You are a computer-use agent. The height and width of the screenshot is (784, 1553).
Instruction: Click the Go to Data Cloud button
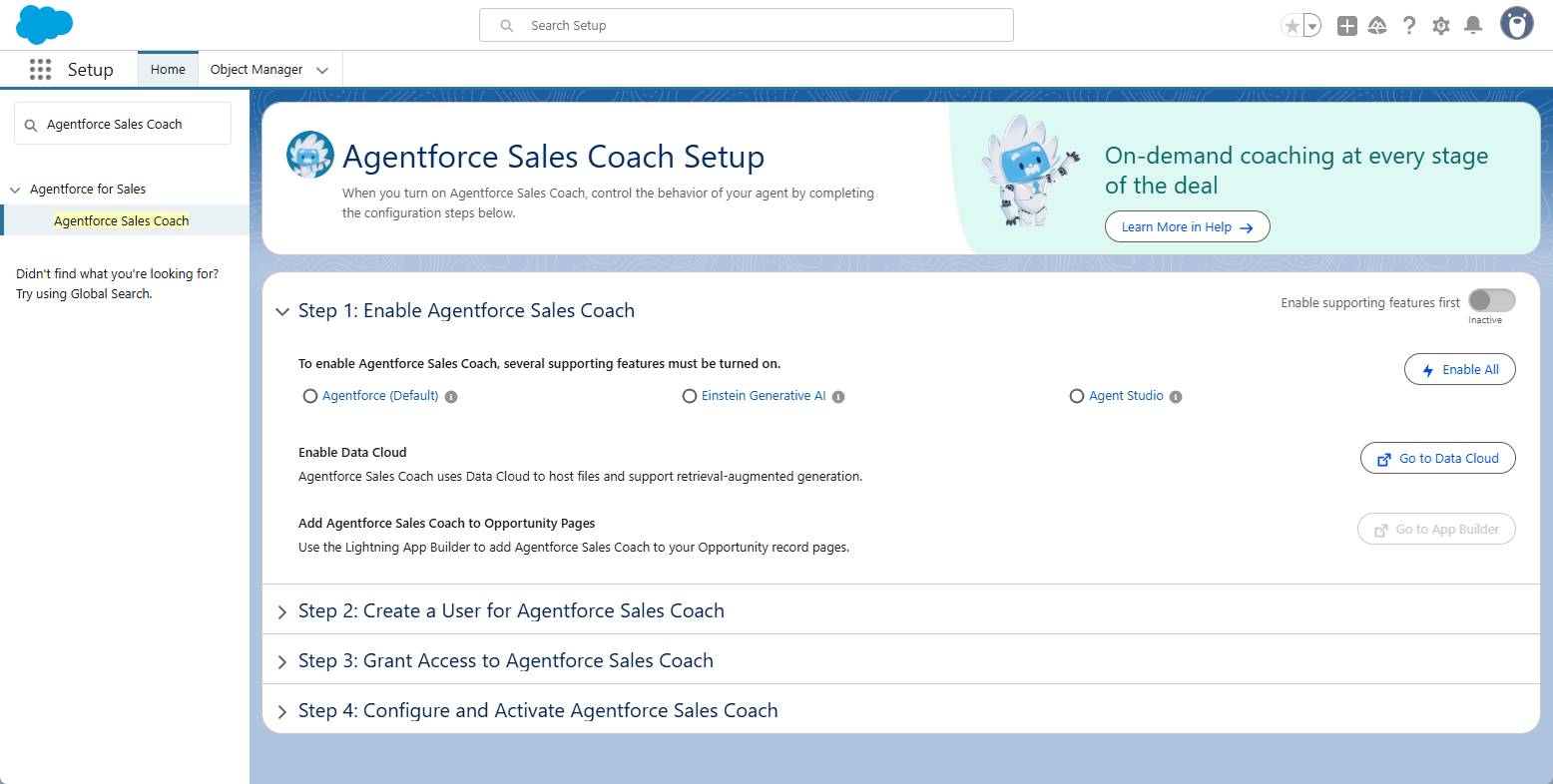click(1437, 458)
